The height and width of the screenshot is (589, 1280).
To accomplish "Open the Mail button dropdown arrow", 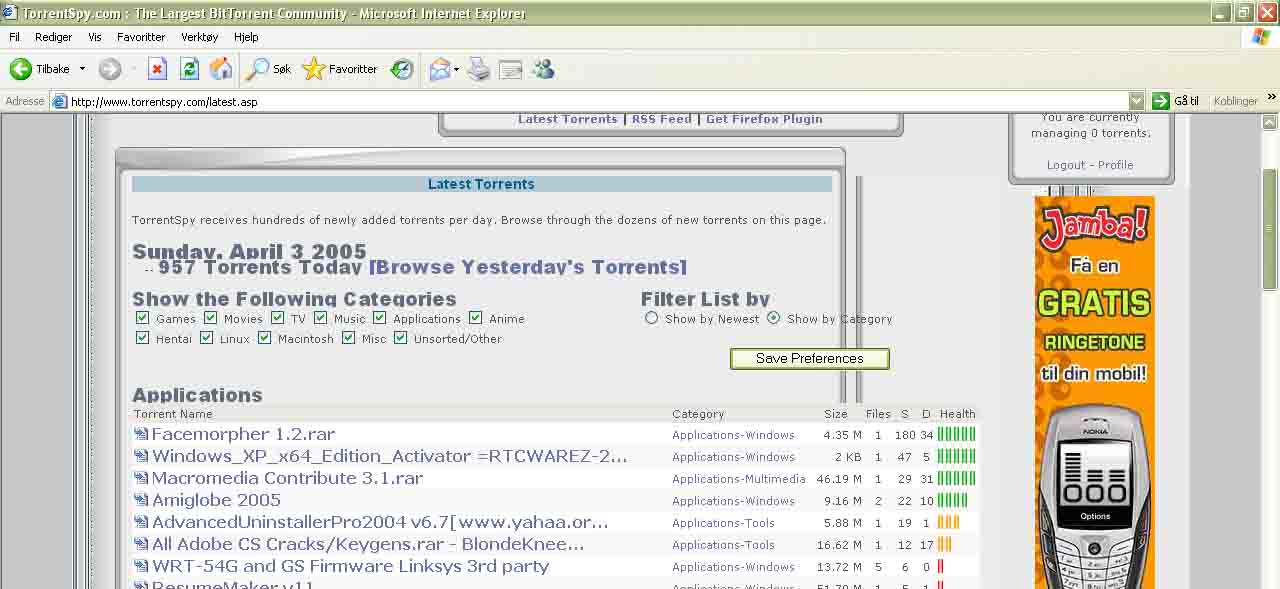I will tap(456, 69).
